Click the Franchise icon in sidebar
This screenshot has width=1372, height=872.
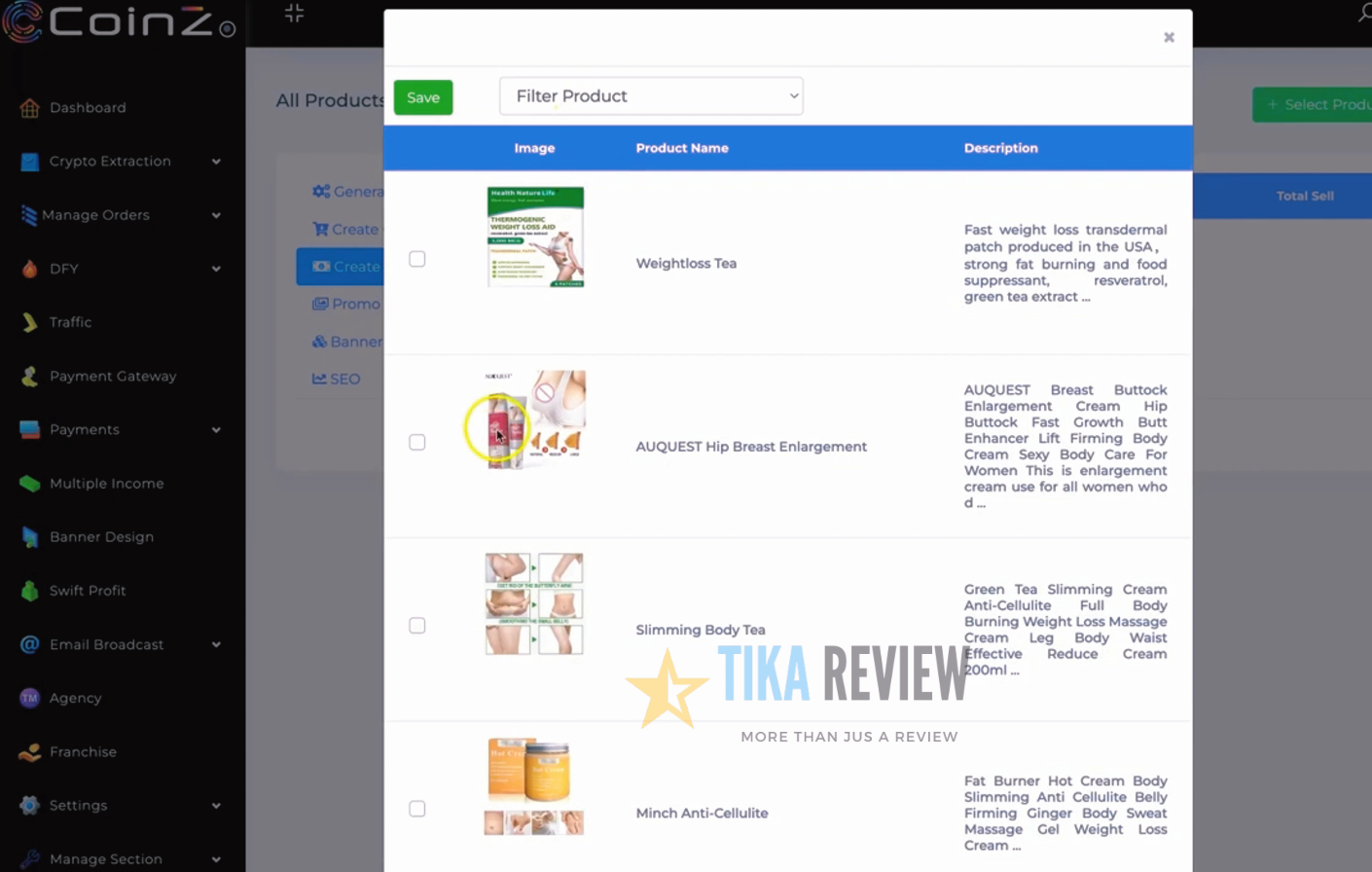(x=29, y=752)
